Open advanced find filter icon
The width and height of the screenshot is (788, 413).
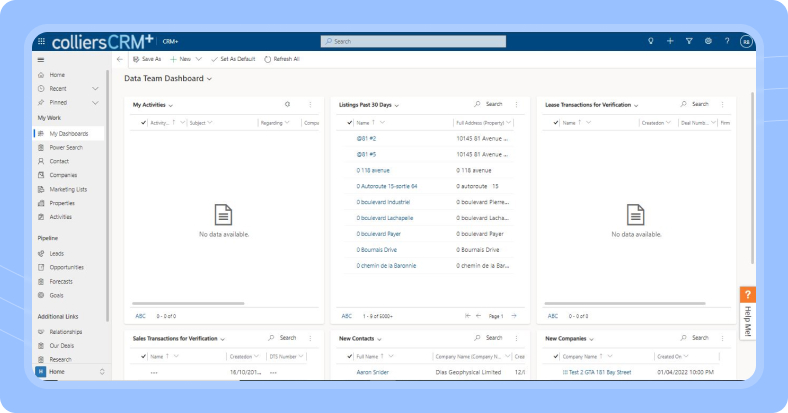click(x=689, y=41)
